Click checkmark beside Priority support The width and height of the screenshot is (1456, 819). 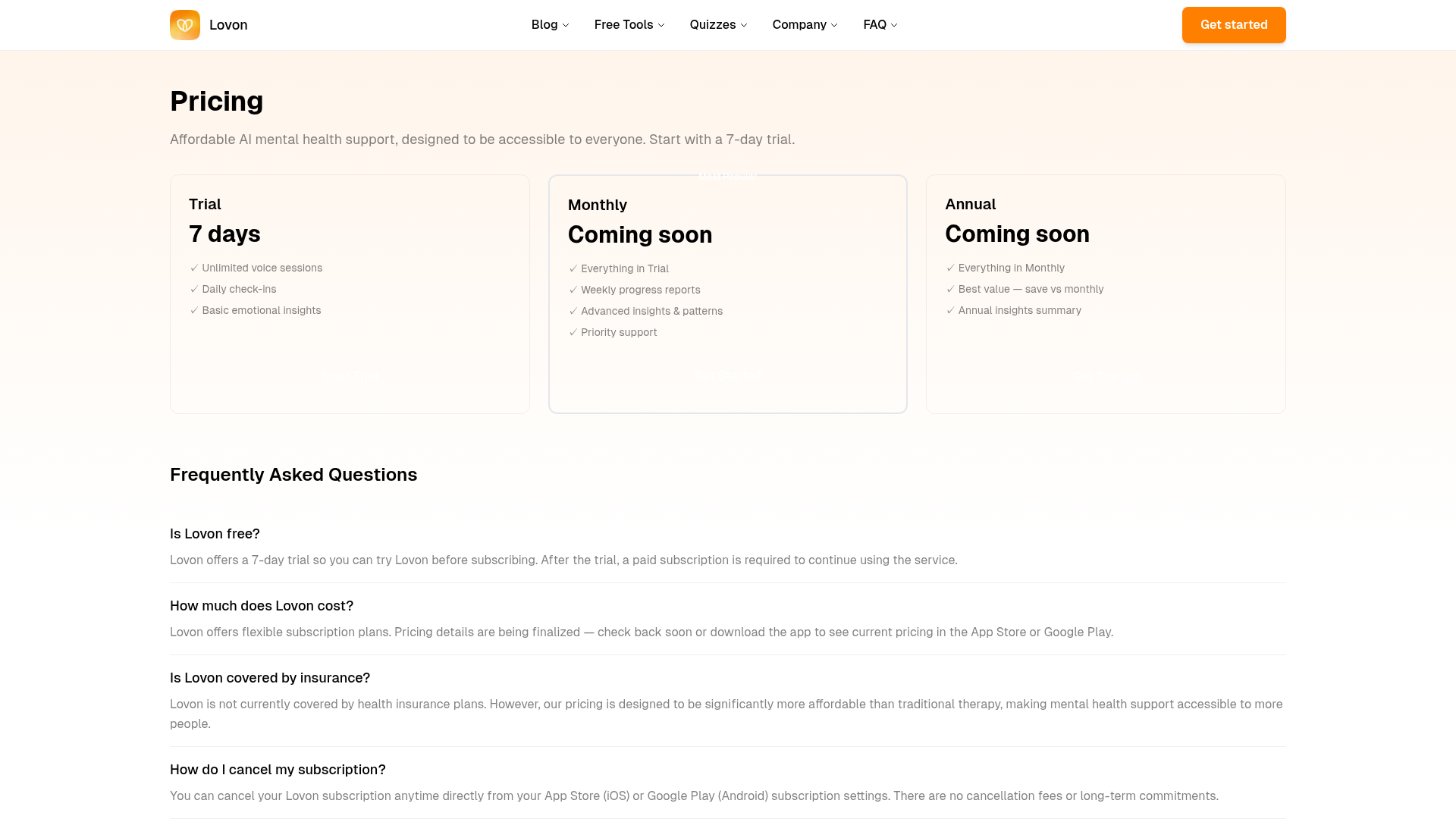click(573, 332)
